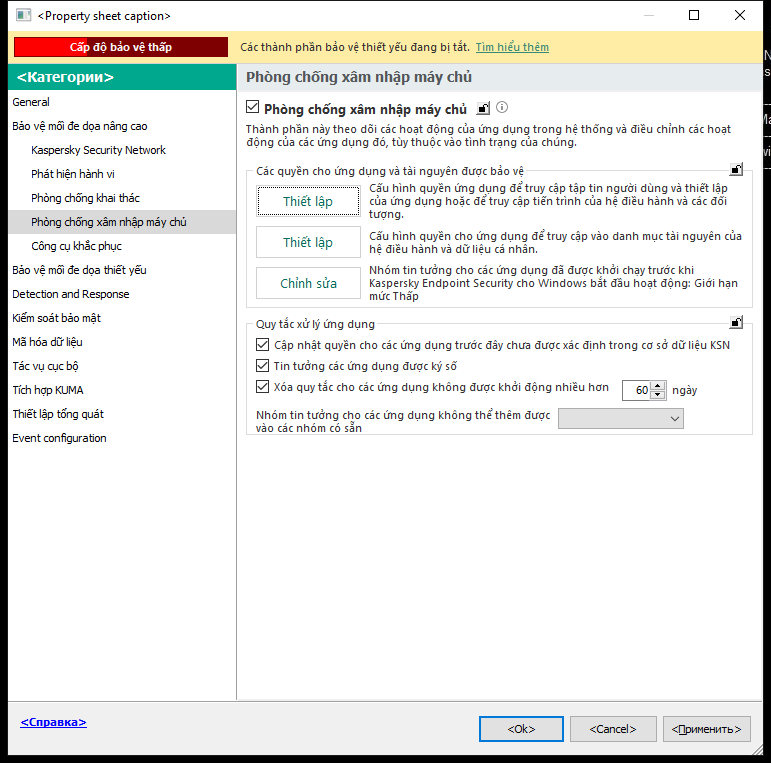771x763 pixels.
Task: Select Tích hợp KUMA section
Action: coord(122,390)
